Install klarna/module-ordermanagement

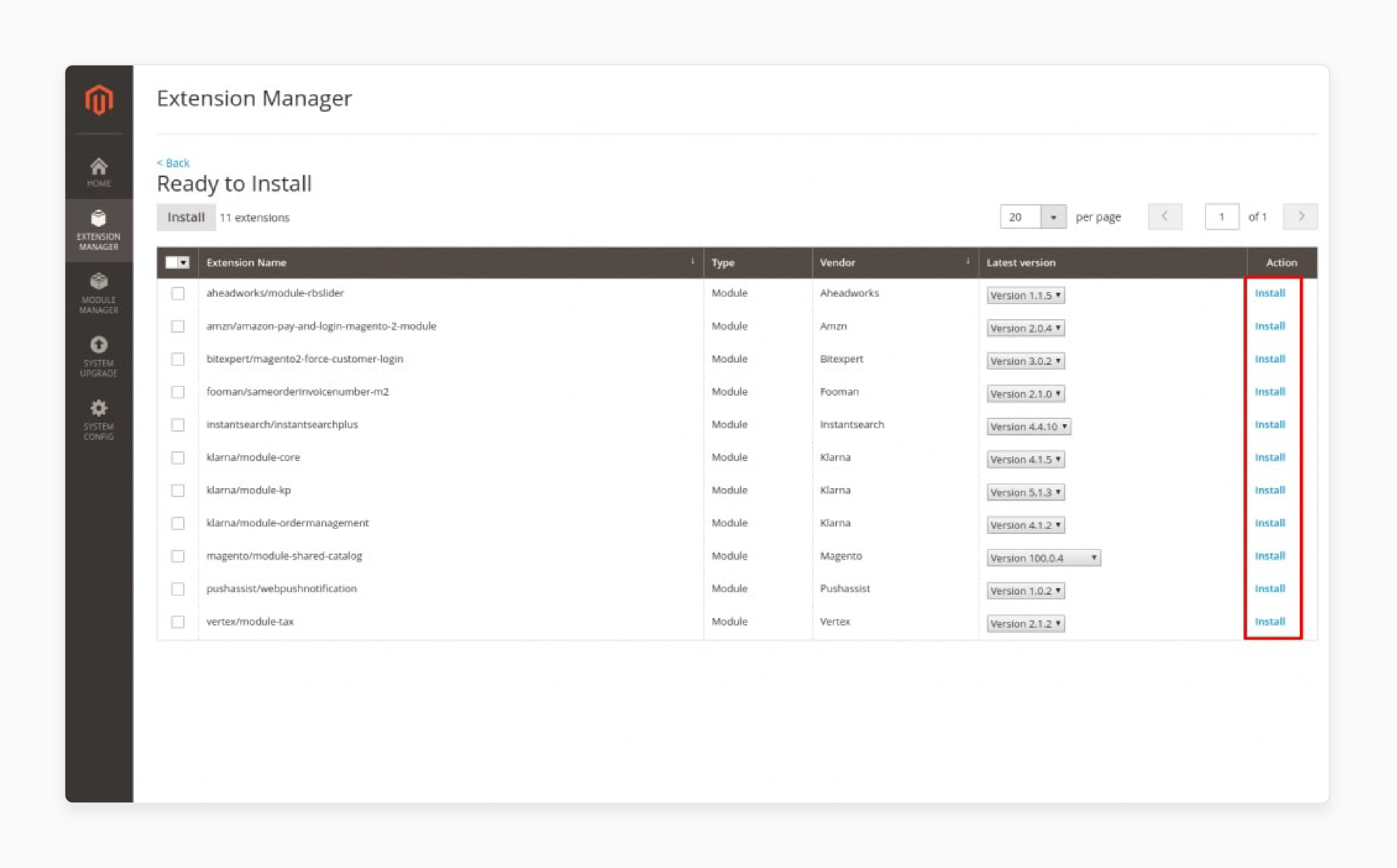1269,523
